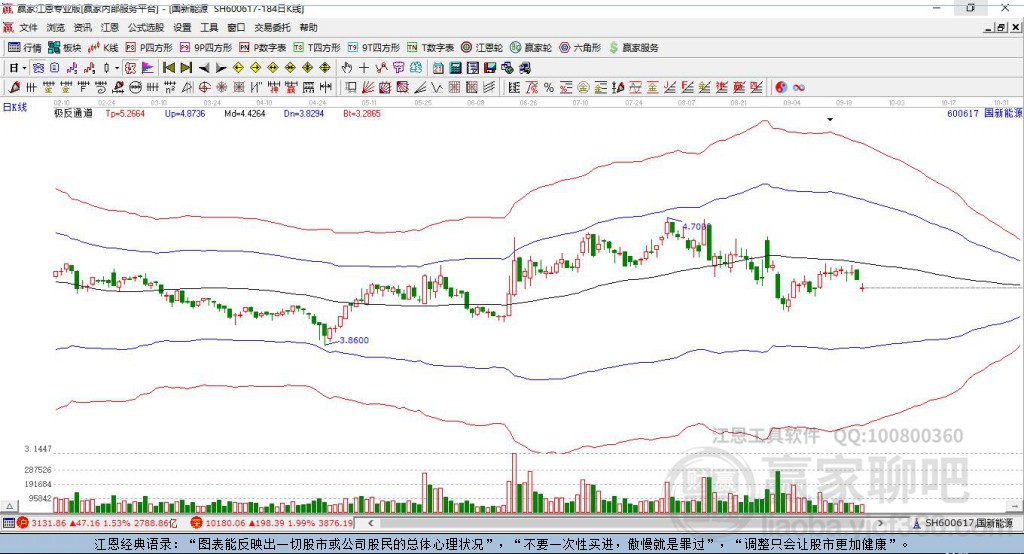Open the P数字表 number table
The width and height of the screenshot is (1024, 554).
tap(263, 48)
